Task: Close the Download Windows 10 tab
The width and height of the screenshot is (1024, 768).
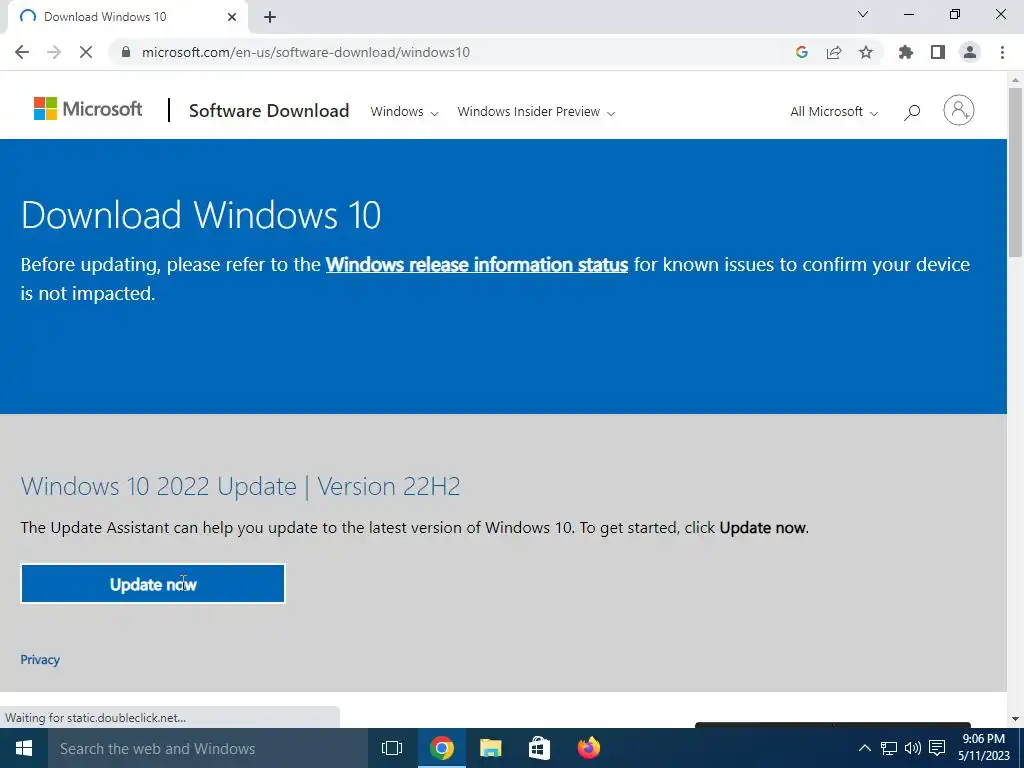Action: click(232, 17)
